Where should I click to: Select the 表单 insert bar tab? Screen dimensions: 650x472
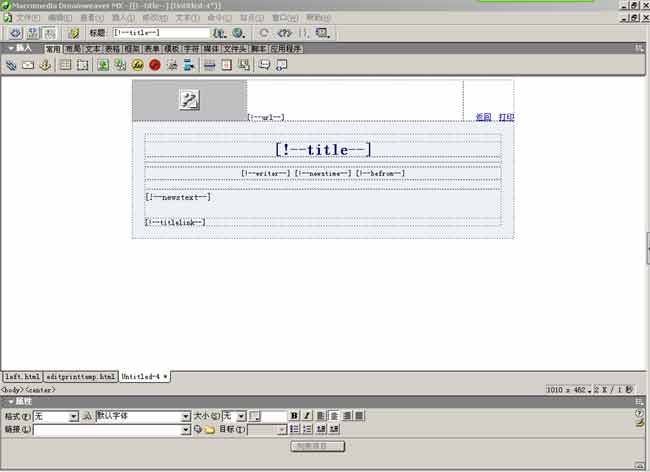point(152,48)
